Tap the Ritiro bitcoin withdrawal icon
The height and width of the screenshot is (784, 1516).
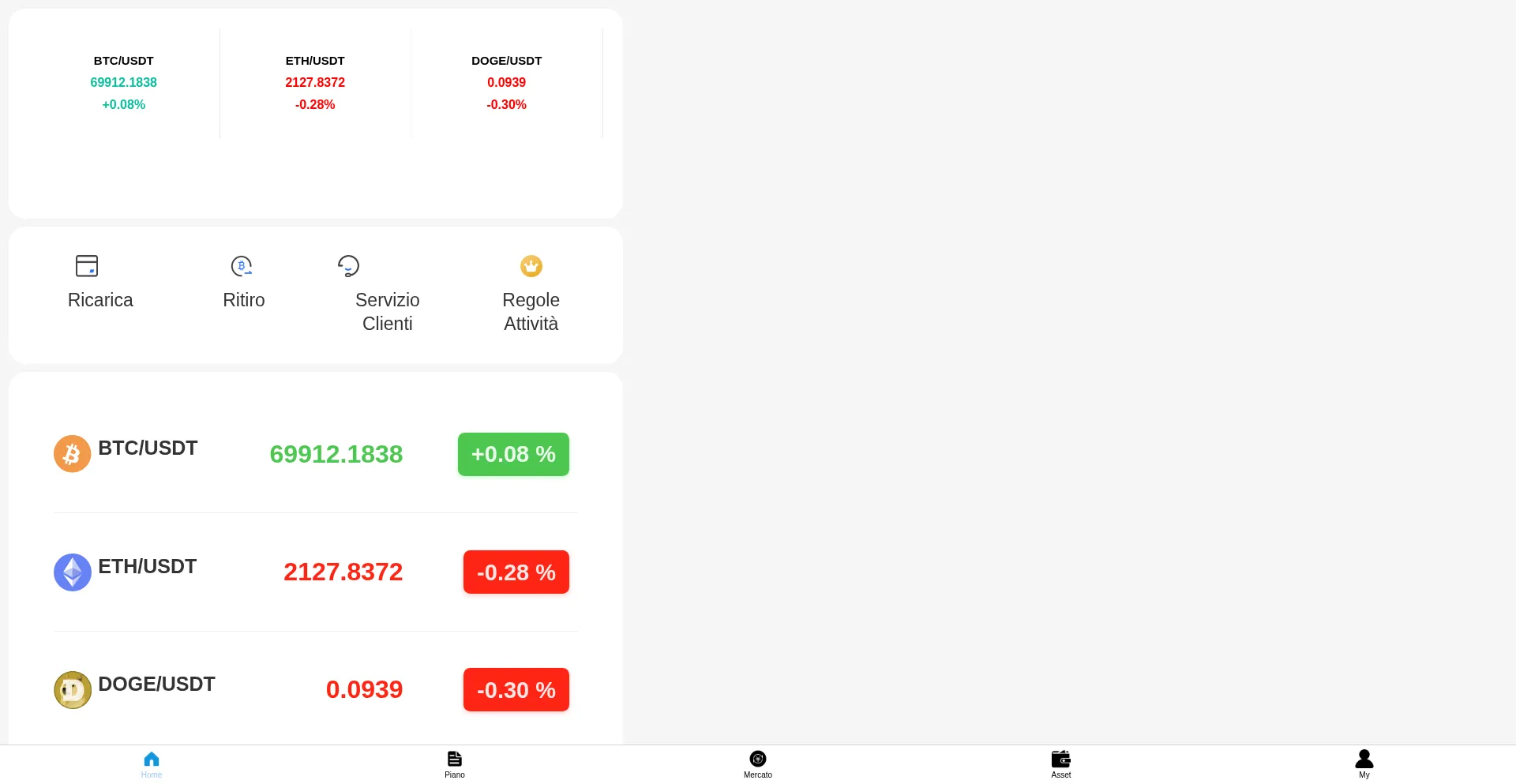[242, 266]
